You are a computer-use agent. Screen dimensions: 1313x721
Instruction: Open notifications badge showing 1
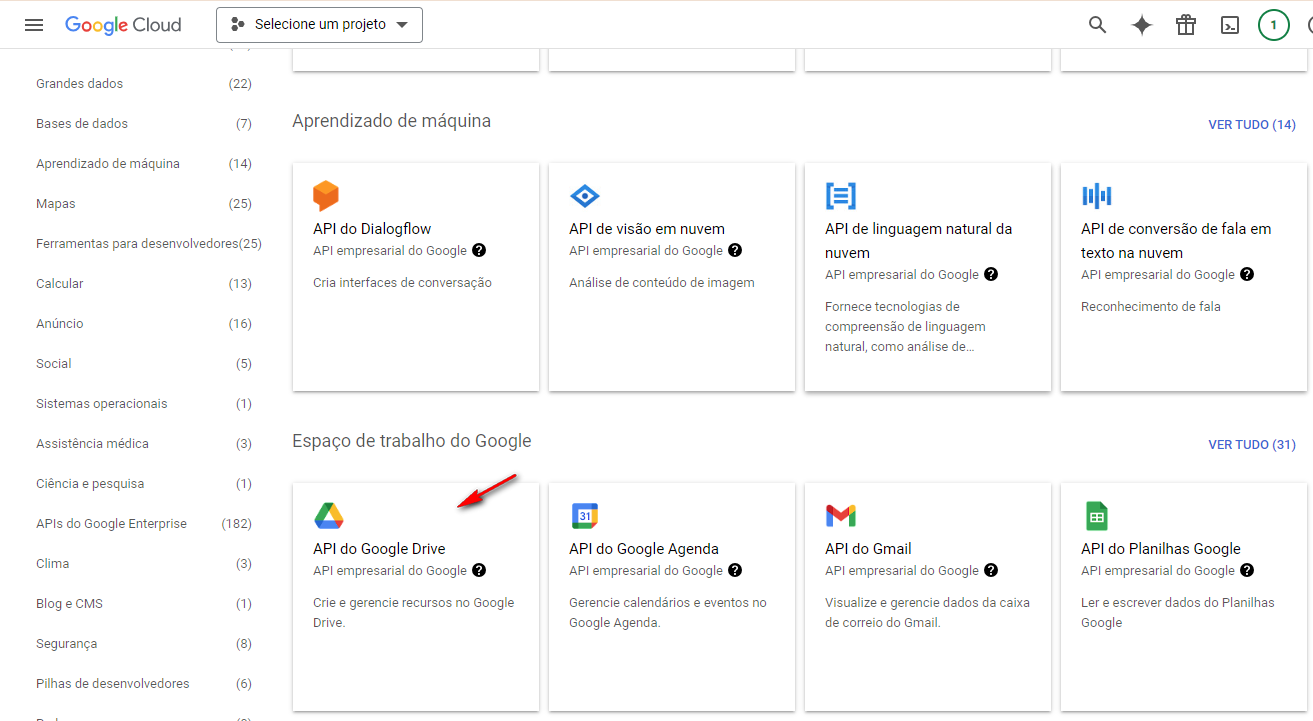tap(1273, 25)
